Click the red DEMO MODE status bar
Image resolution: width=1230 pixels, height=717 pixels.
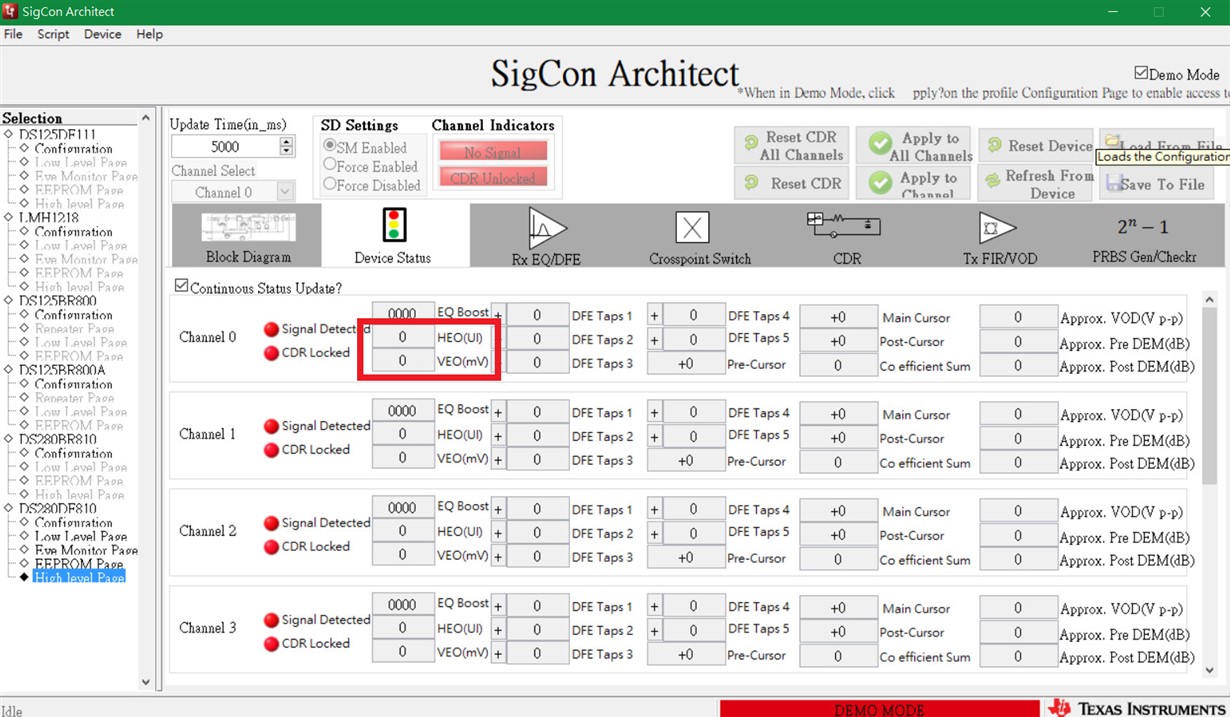click(x=878, y=709)
